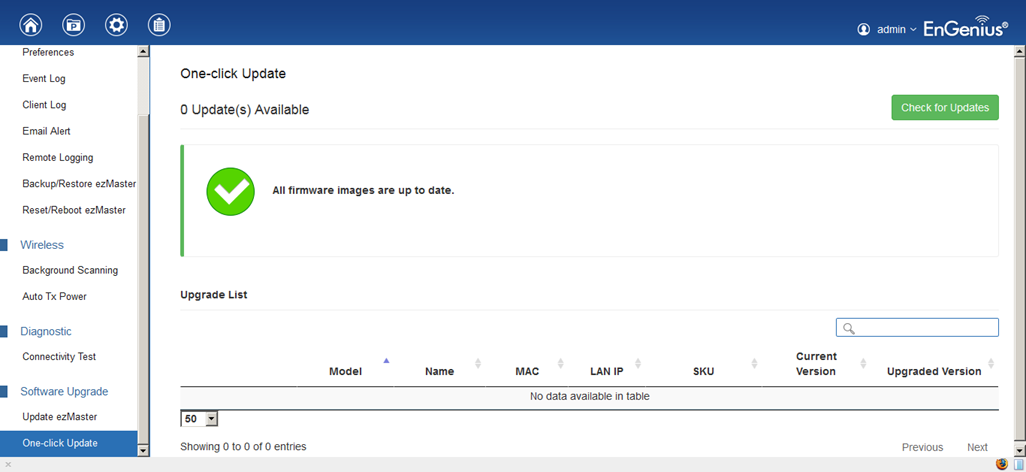Screen dimensions: 1026x472
Task: Click the green checkmark status icon
Action: (230, 191)
